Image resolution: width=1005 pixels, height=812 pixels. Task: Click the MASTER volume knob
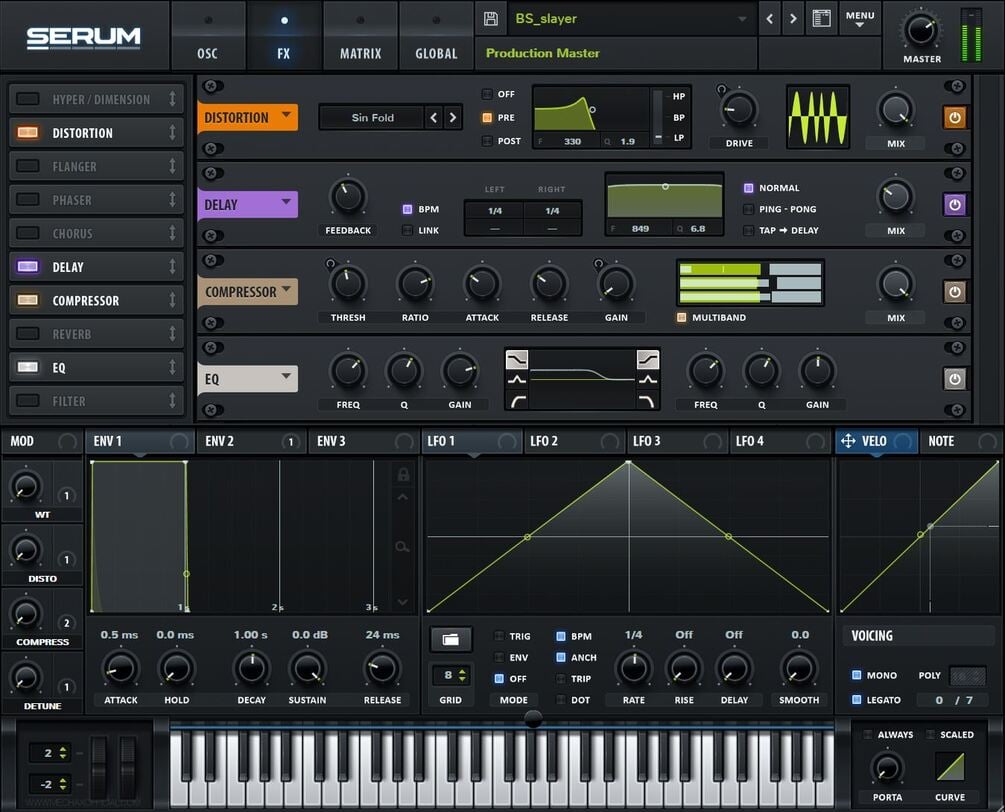[x=921, y=29]
